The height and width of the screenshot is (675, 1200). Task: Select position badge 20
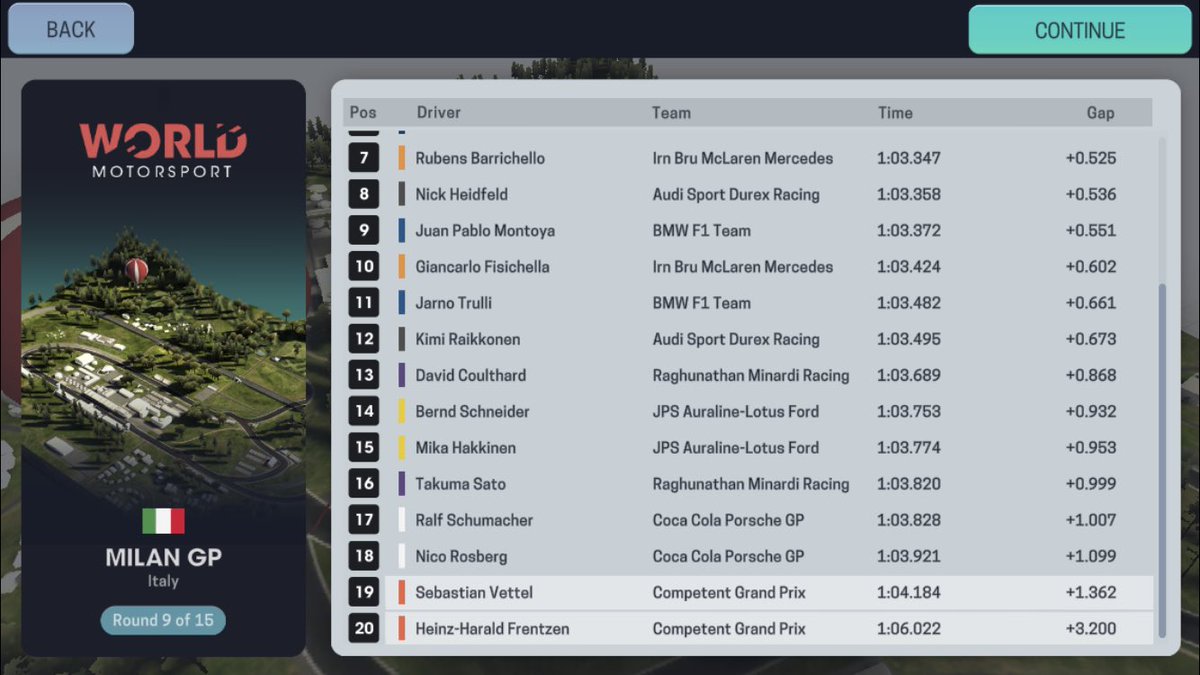[364, 628]
